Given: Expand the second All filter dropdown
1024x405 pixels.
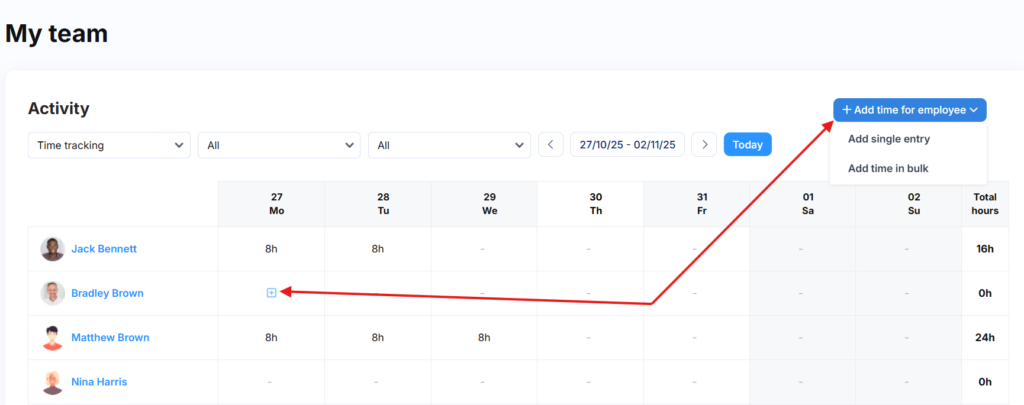Looking at the screenshot, I should (449, 145).
